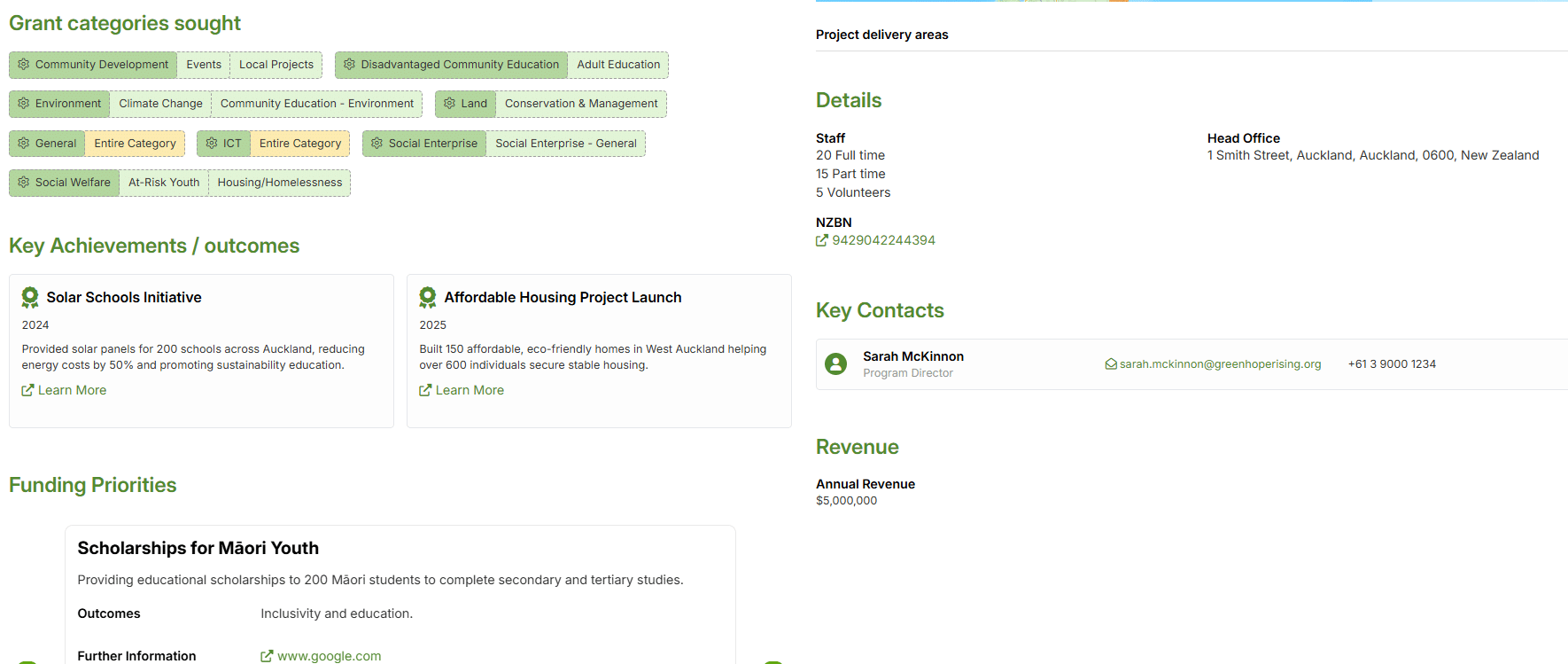Click the gear icon on Social Welfare tag
This screenshot has height=664, width=1568.
pos(24,183)
